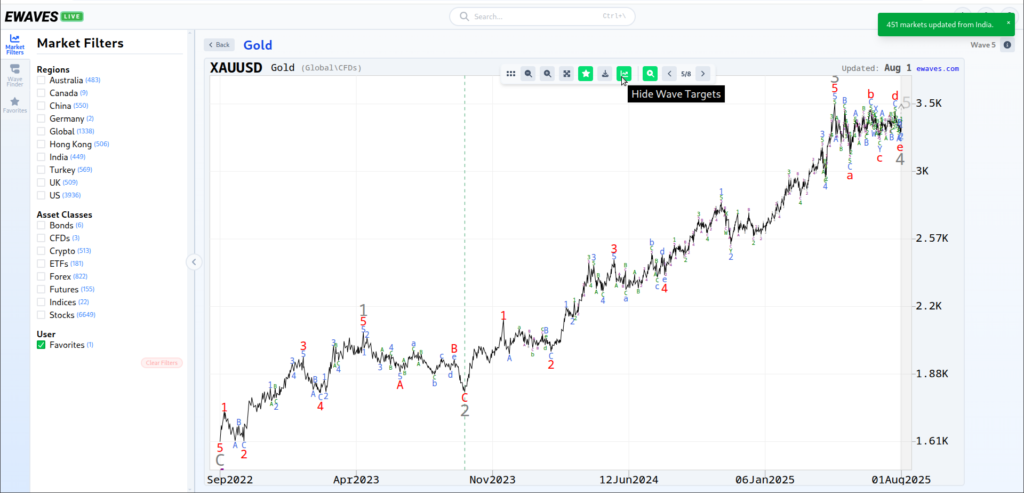Switch to the Favorites sidebar tab
1024x493 pixels.
pyautogui.click(x=15, y=105)
